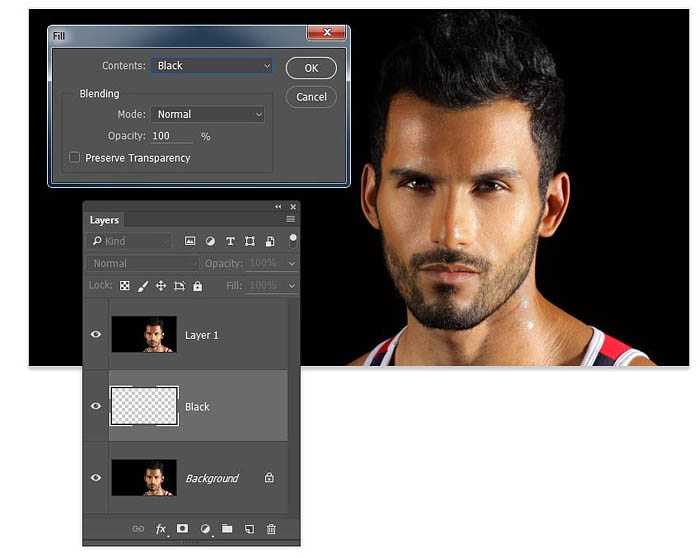The height and width of the screenshot is (558, 700).
Task: Filter layers by adjustment layer icon
Action: [210, 242]
